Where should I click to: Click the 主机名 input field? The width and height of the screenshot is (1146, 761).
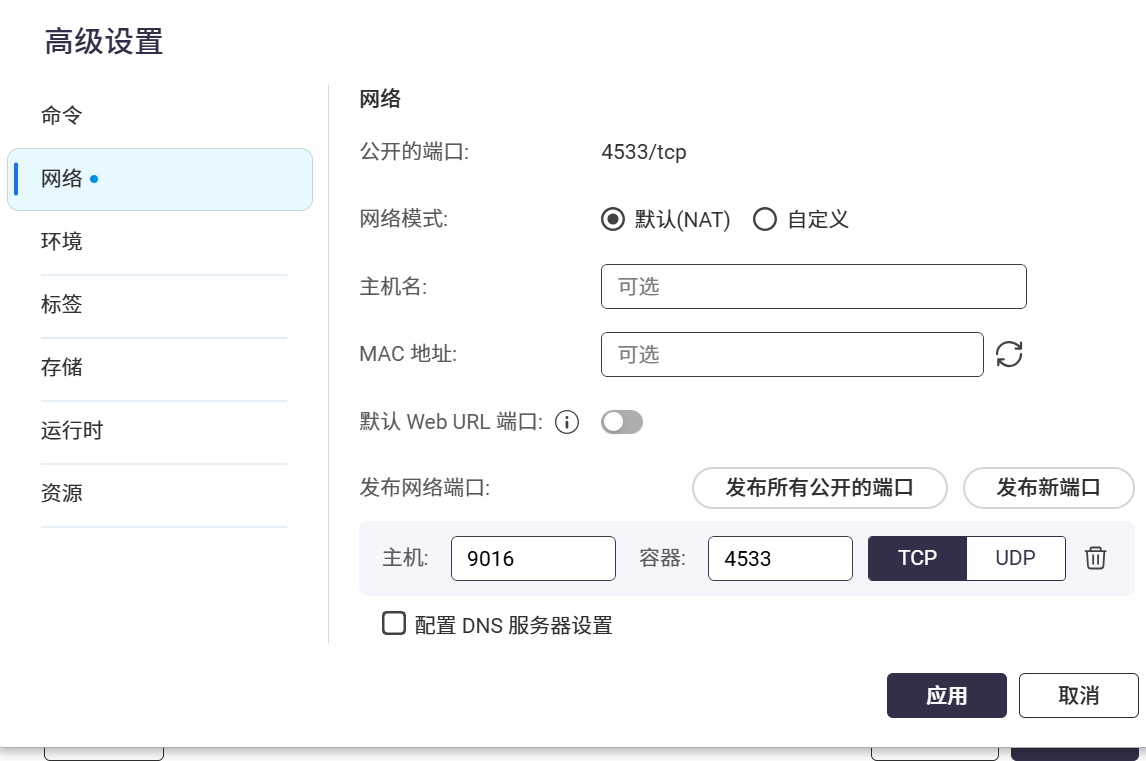click(813, 287)
